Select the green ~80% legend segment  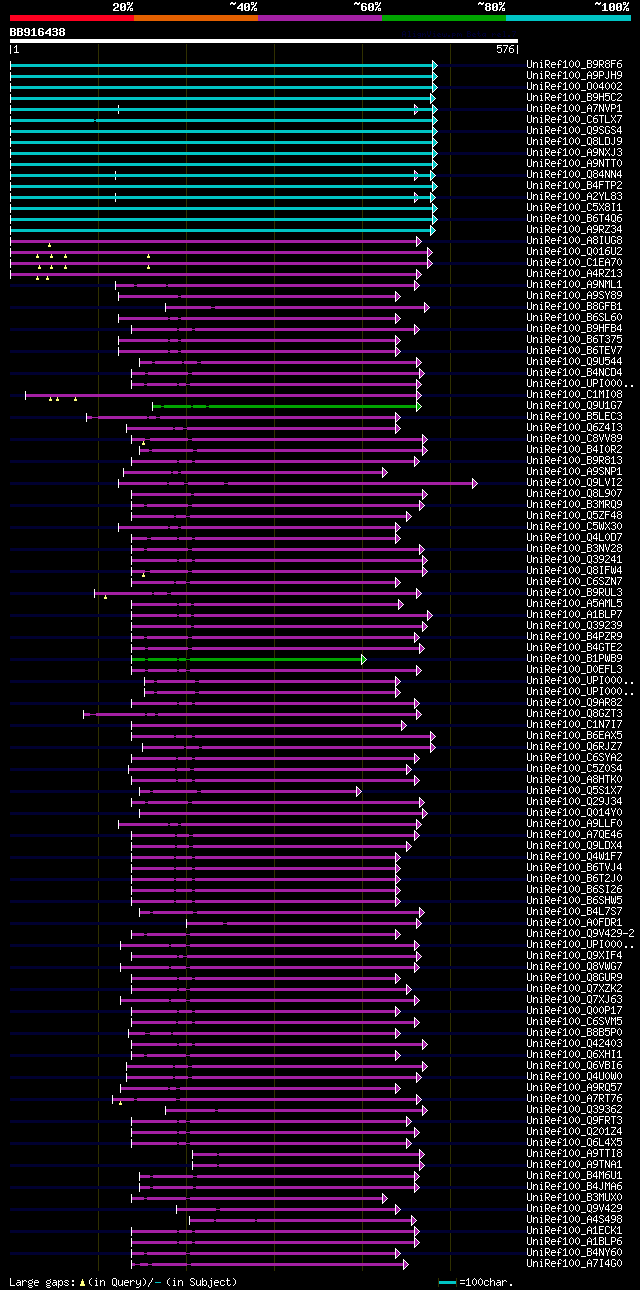tap(444, 17)
